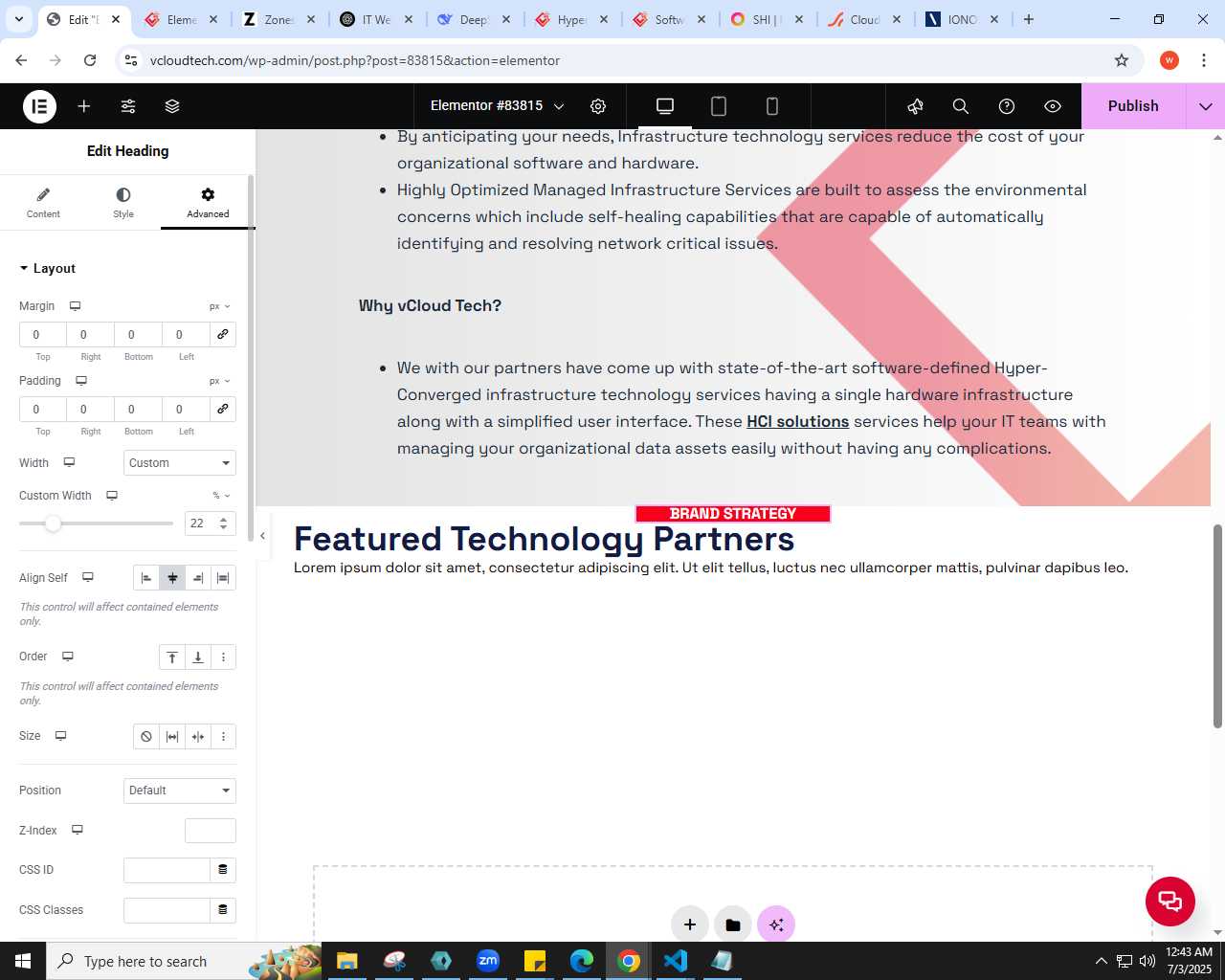Set Align Self to stretch

[223, 578]
